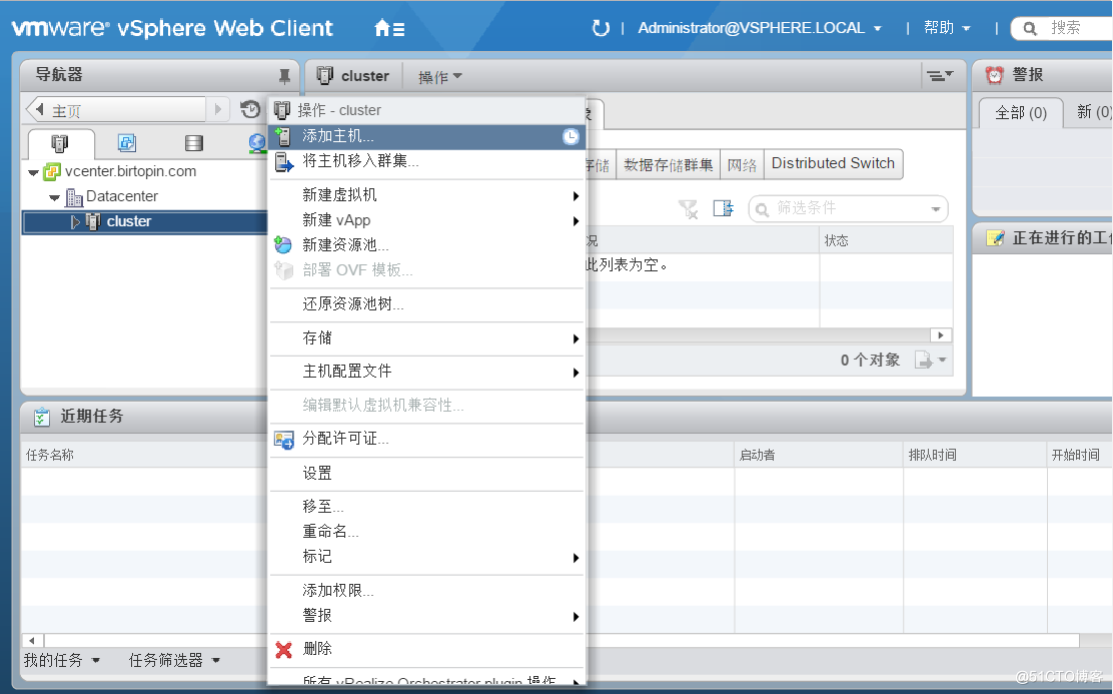1113x694 pixels.
Task: Open the Storage submenu
Action: 427,338
